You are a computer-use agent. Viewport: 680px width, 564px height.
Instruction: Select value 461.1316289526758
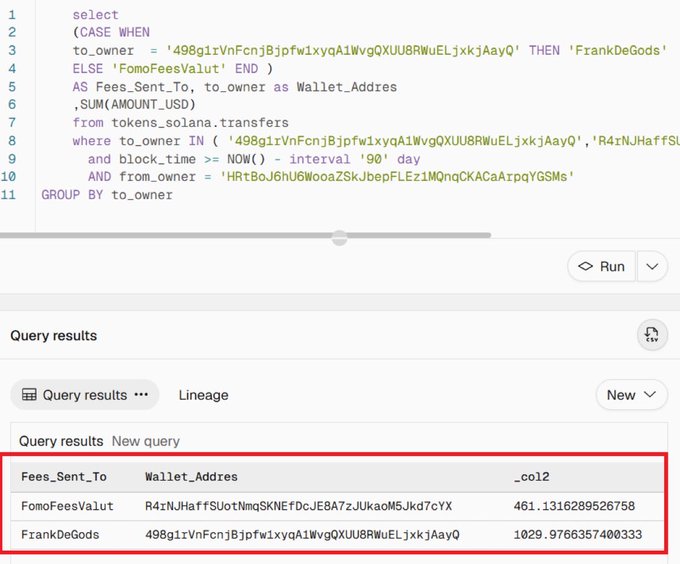574,506
